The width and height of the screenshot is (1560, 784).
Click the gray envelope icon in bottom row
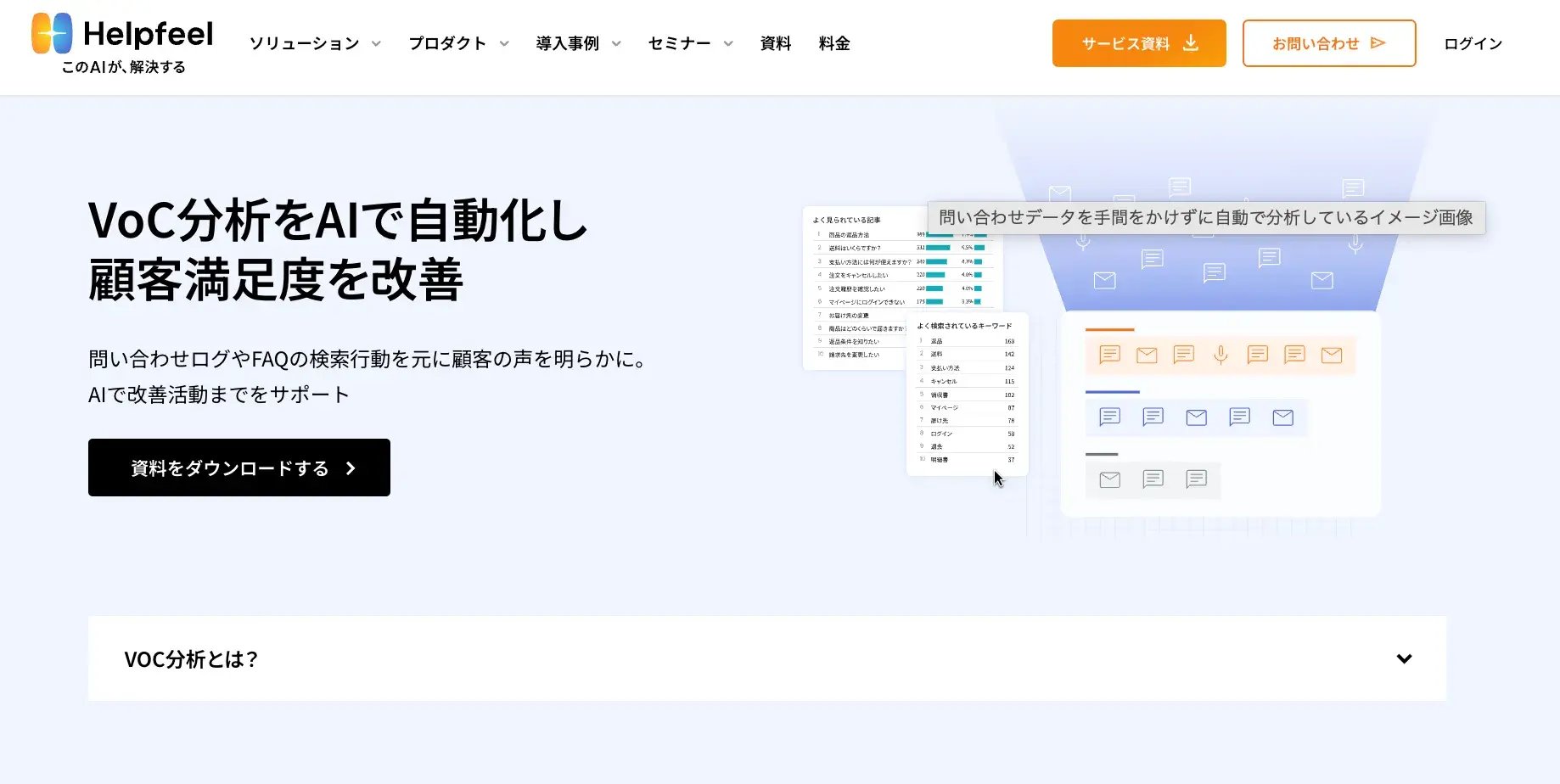pyautogui.click(x=1109, y=480)
